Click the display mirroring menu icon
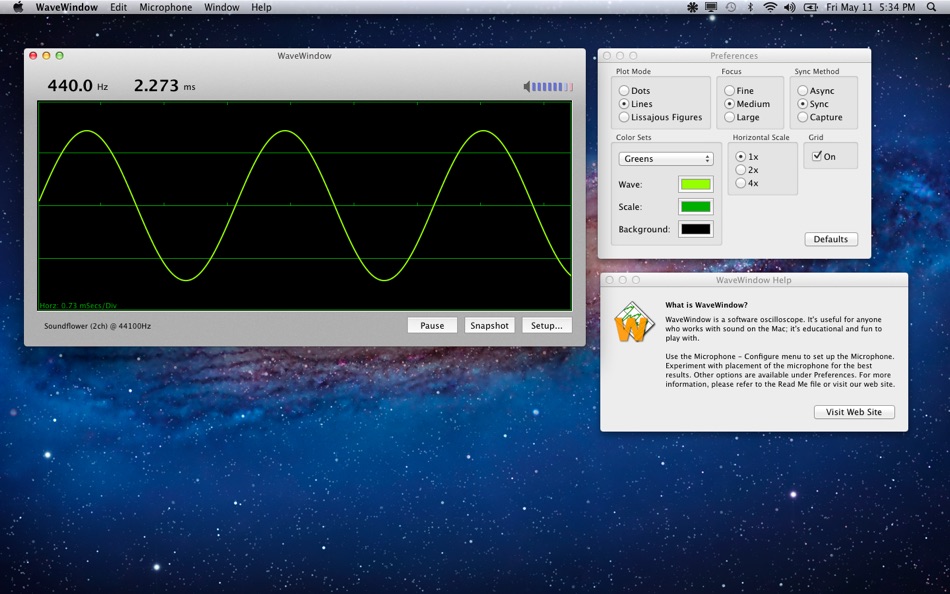 [711, 7]
